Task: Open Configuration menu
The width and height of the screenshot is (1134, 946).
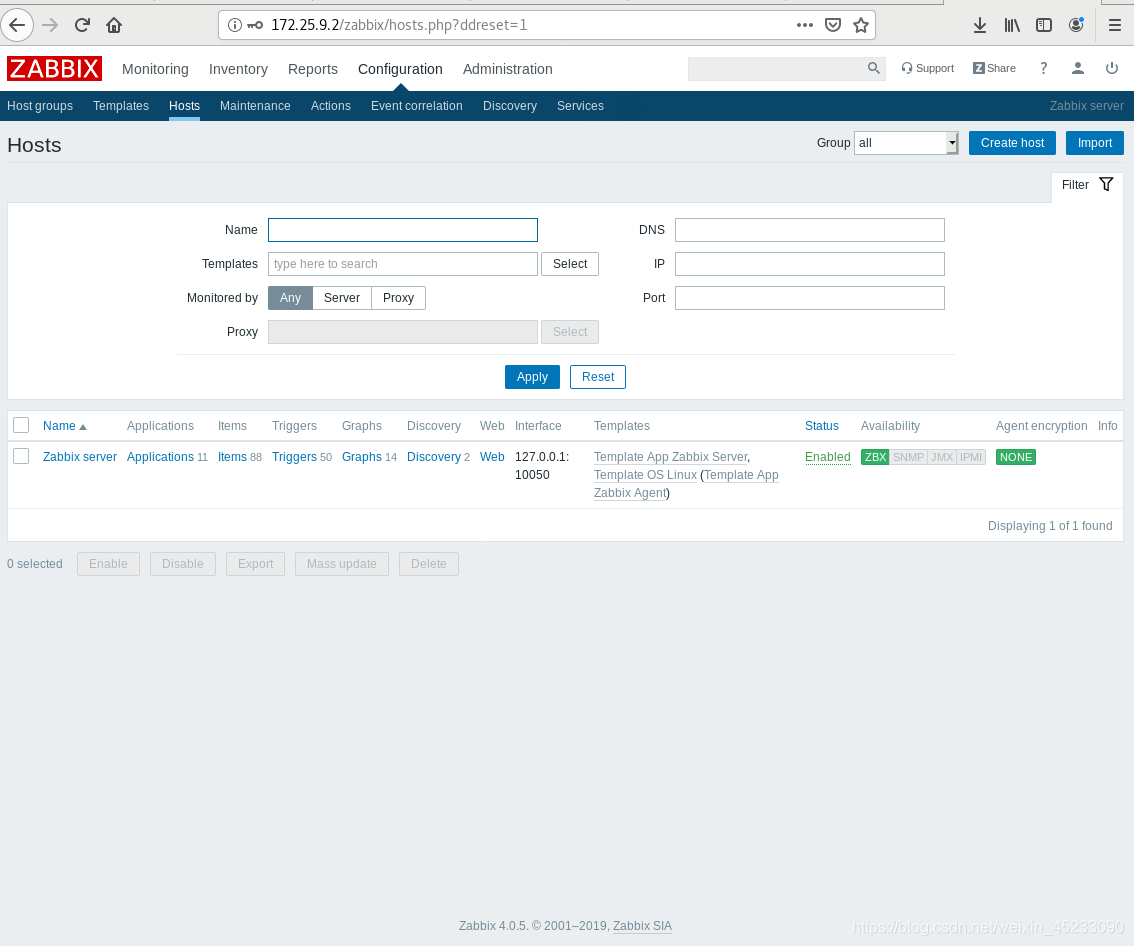Action: (x=400, y=69)
